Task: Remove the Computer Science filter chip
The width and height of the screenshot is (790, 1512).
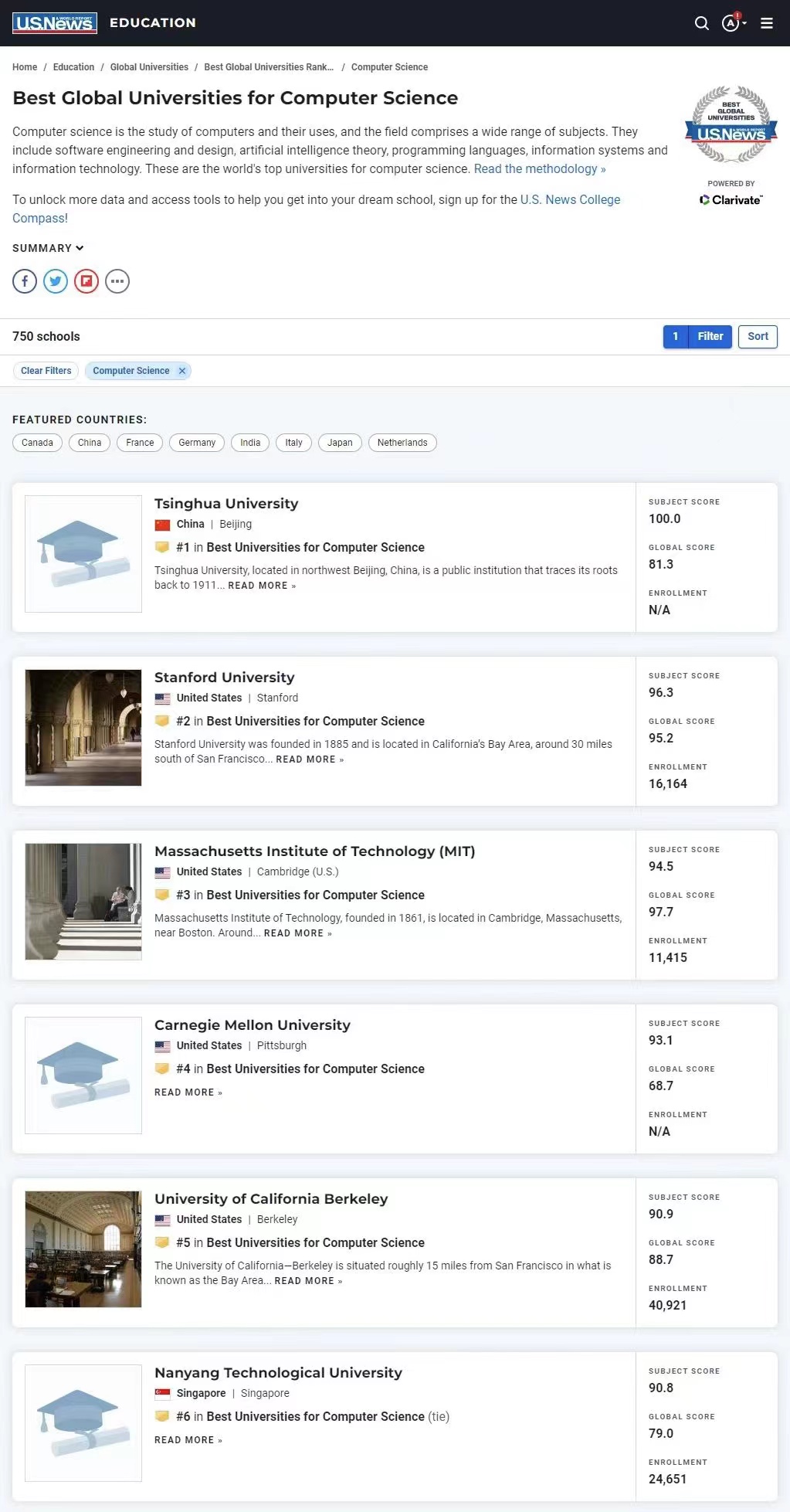Action: 182,371
